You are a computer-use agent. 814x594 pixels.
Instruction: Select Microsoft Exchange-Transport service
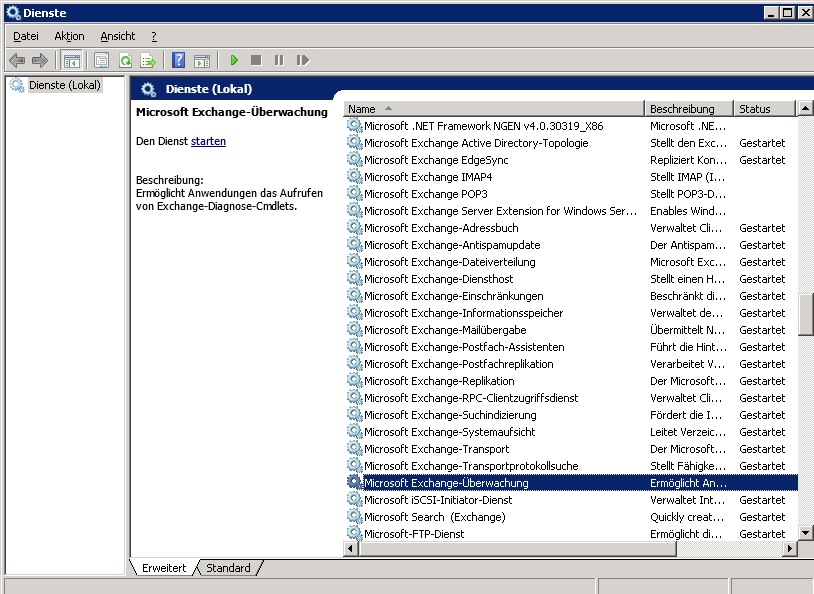click(437, 449)
